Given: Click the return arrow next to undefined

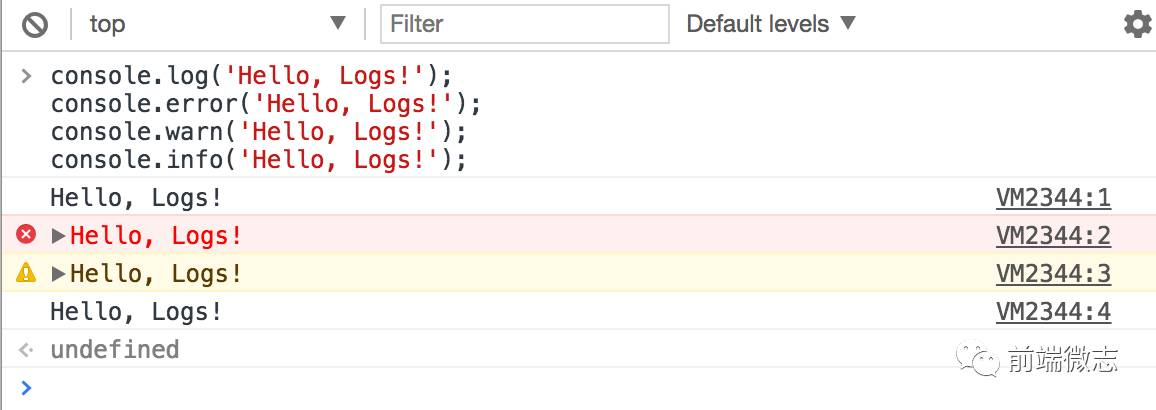Looking at the screenshot, I should pos(26,350).
